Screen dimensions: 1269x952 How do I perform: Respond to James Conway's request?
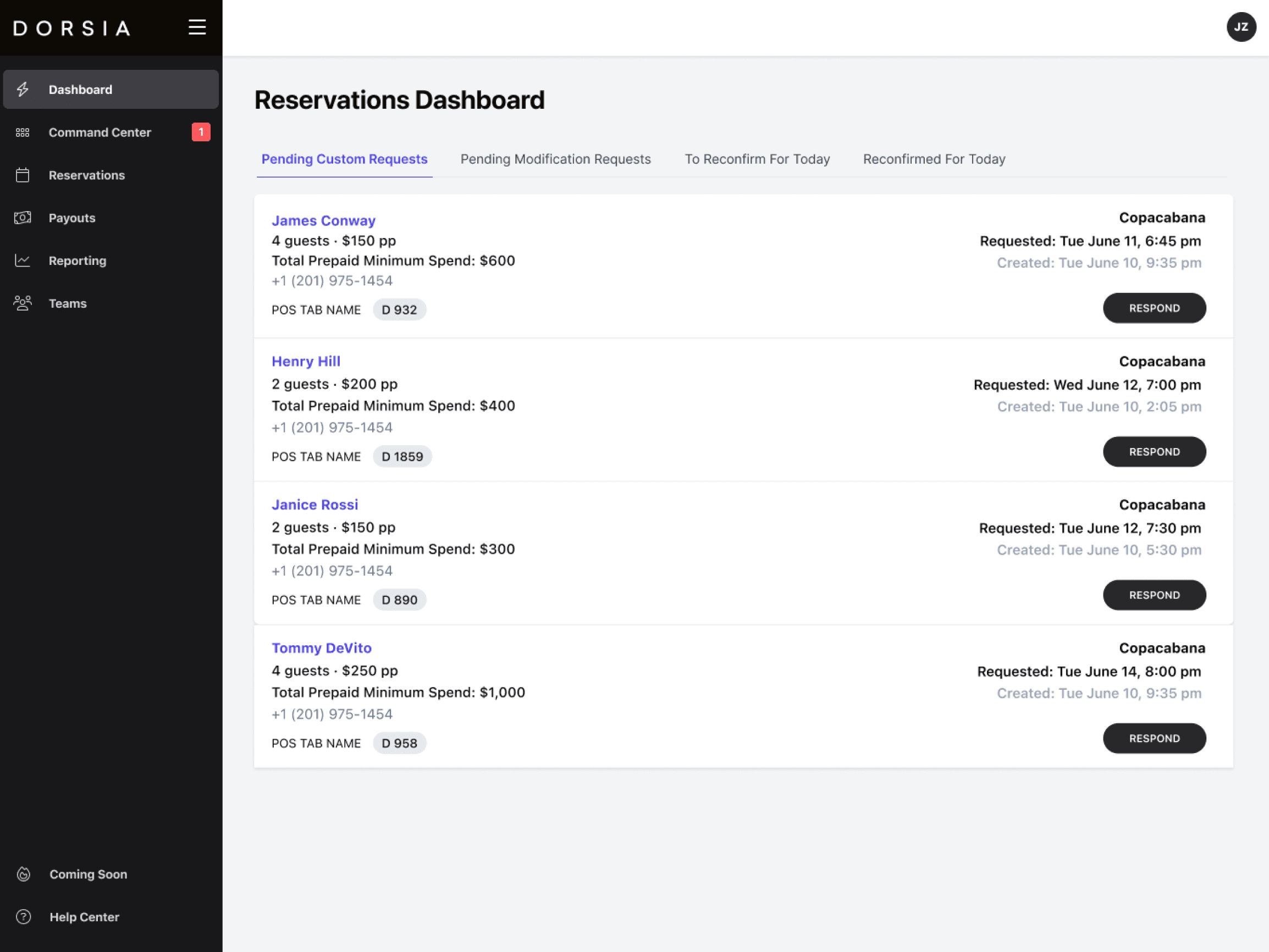pyautogui.click(x=1154, y=308)
